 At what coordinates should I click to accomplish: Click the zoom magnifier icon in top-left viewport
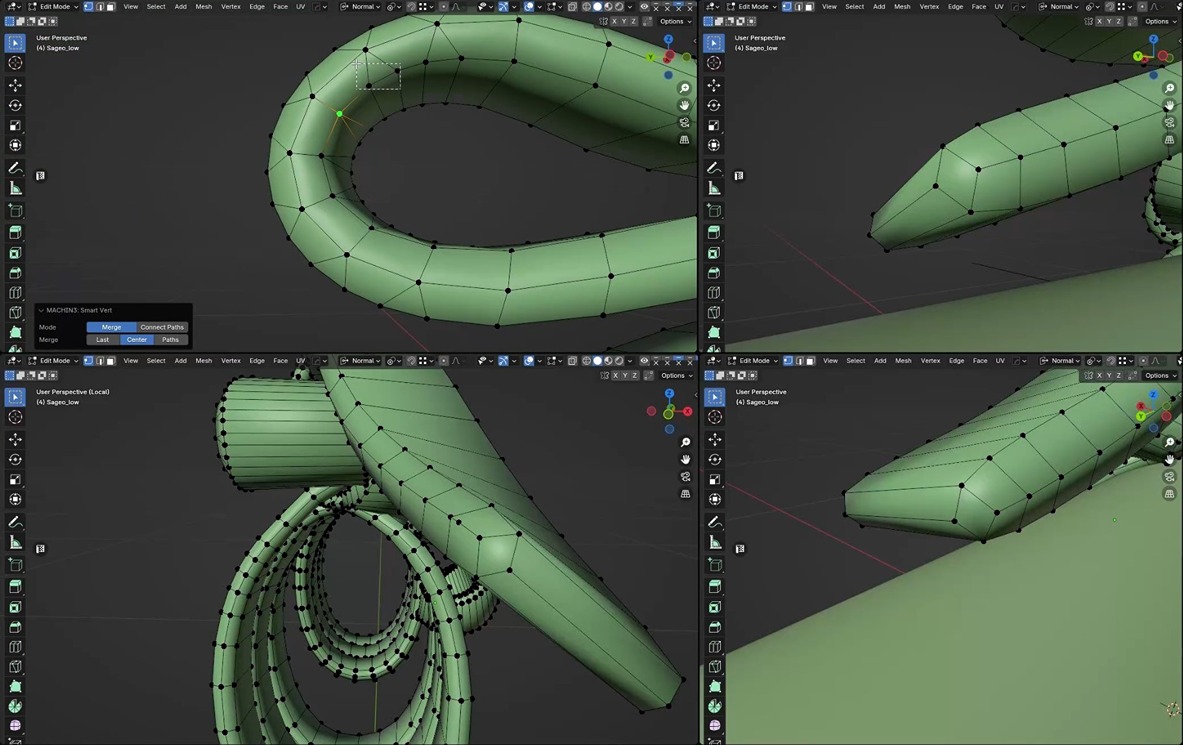tap(684, 88)
